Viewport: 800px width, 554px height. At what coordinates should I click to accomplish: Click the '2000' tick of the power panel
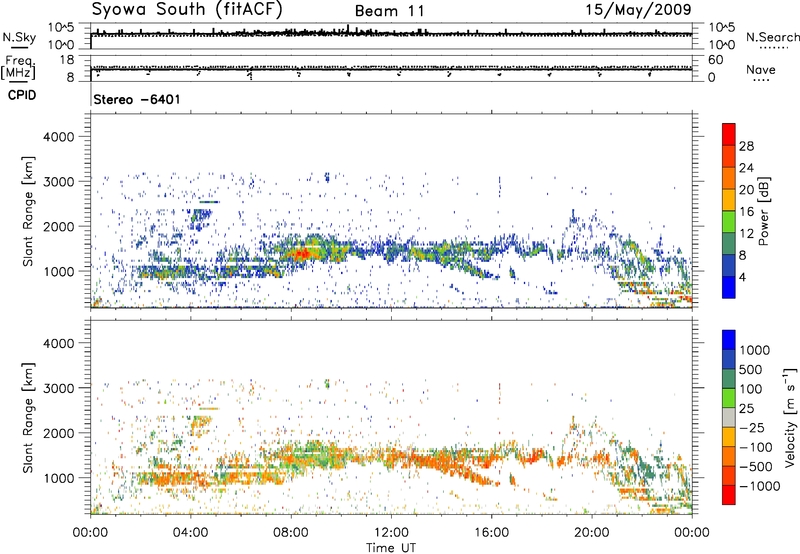pyautogui.click(x=58, y=226)
